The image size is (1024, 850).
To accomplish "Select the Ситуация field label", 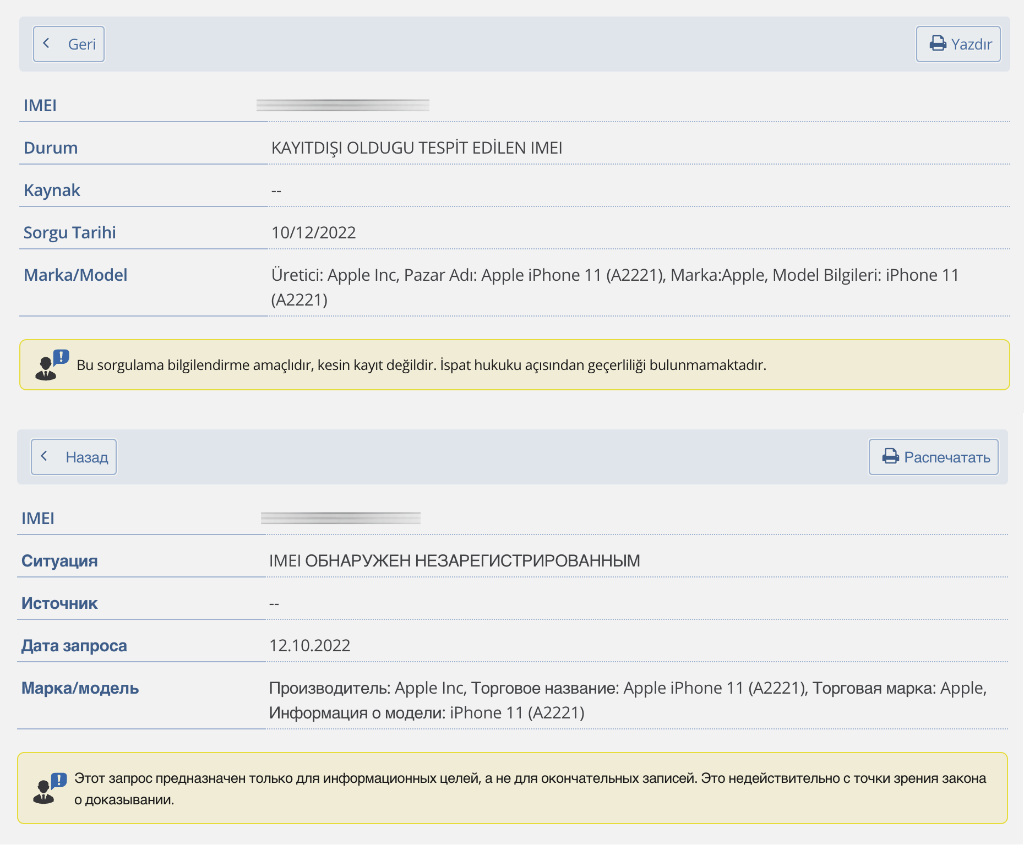I will coord(60,561).
